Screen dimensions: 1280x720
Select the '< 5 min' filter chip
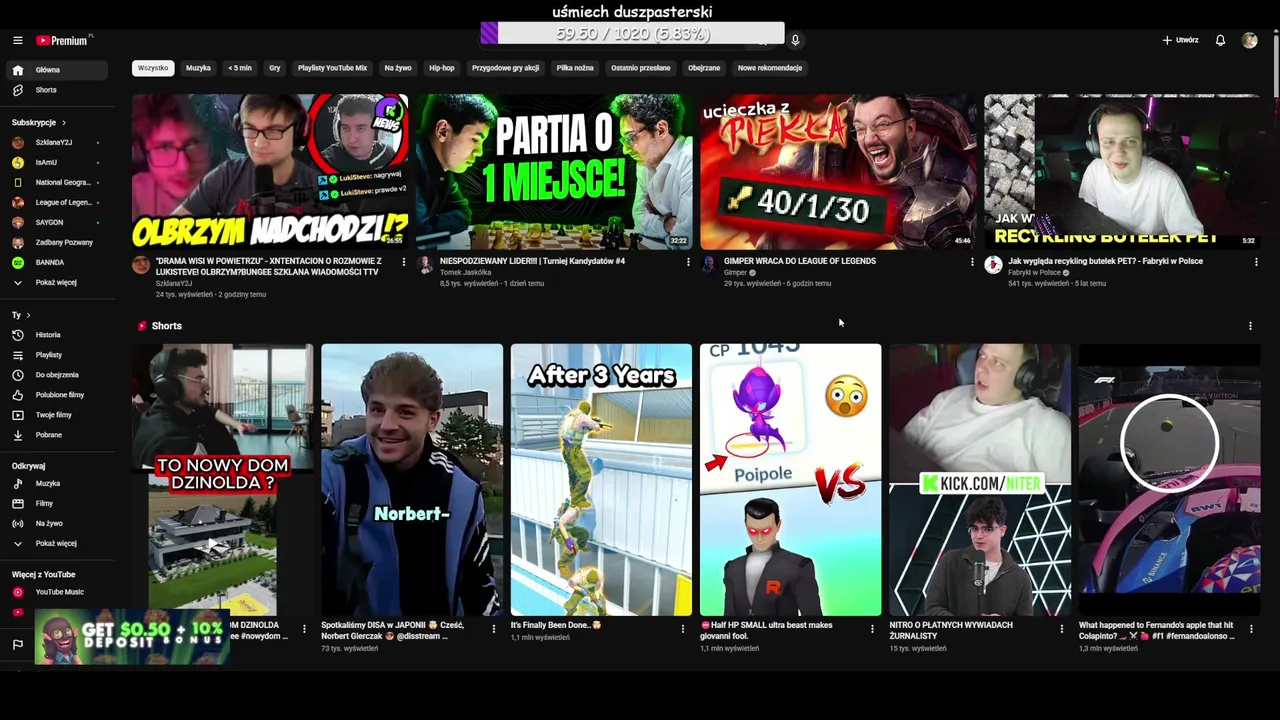pos(240,68)
